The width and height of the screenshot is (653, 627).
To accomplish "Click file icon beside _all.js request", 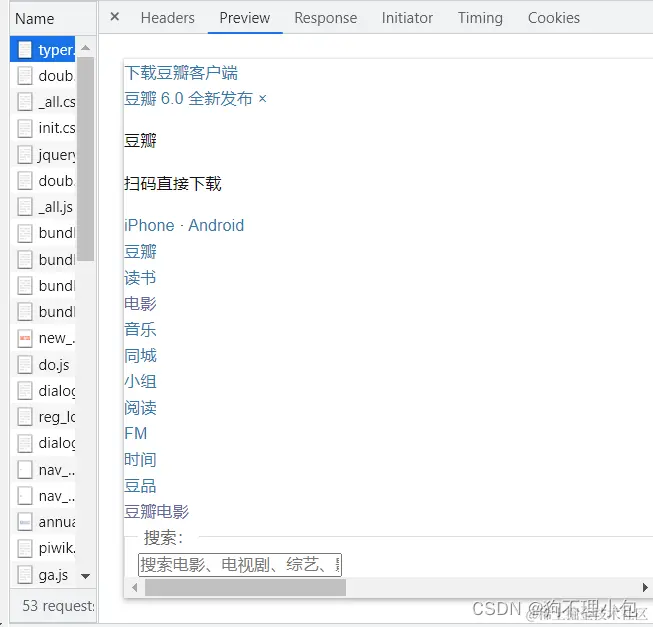I will click(x=25, y=207).
